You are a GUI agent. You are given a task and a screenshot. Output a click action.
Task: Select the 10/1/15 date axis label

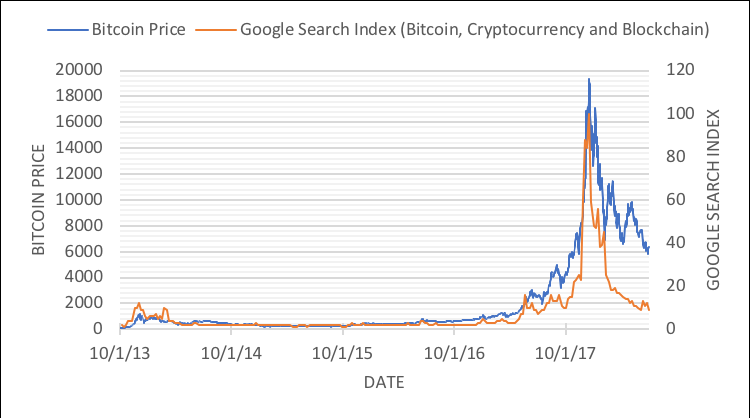(x=344, y=351)
